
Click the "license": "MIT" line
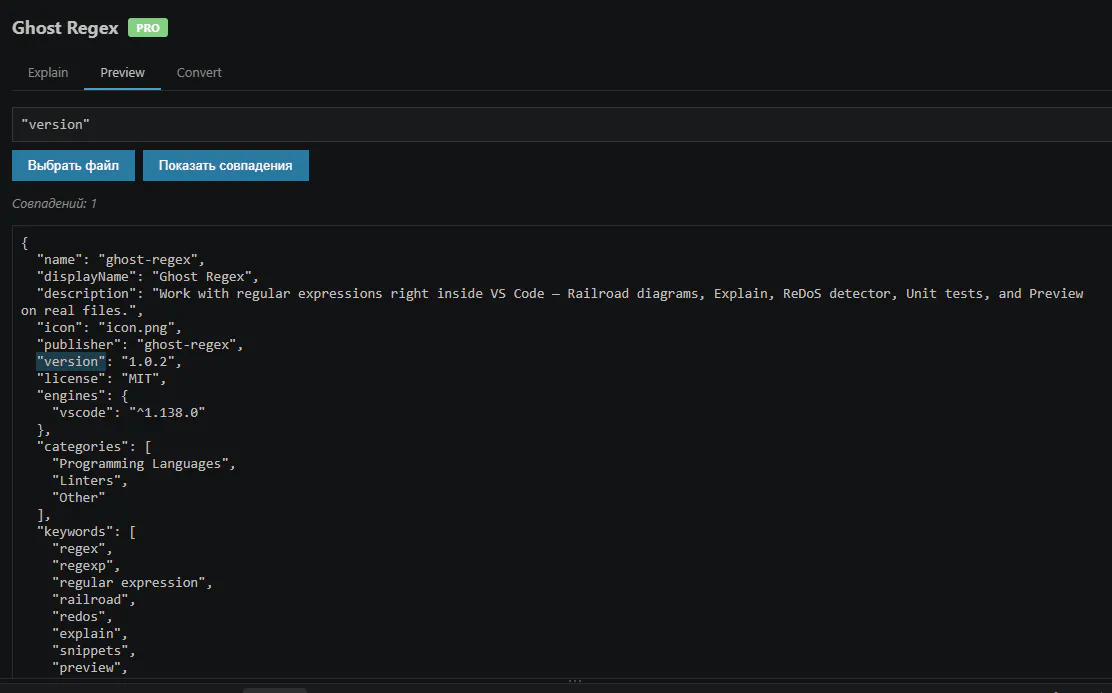pos(101,379)
